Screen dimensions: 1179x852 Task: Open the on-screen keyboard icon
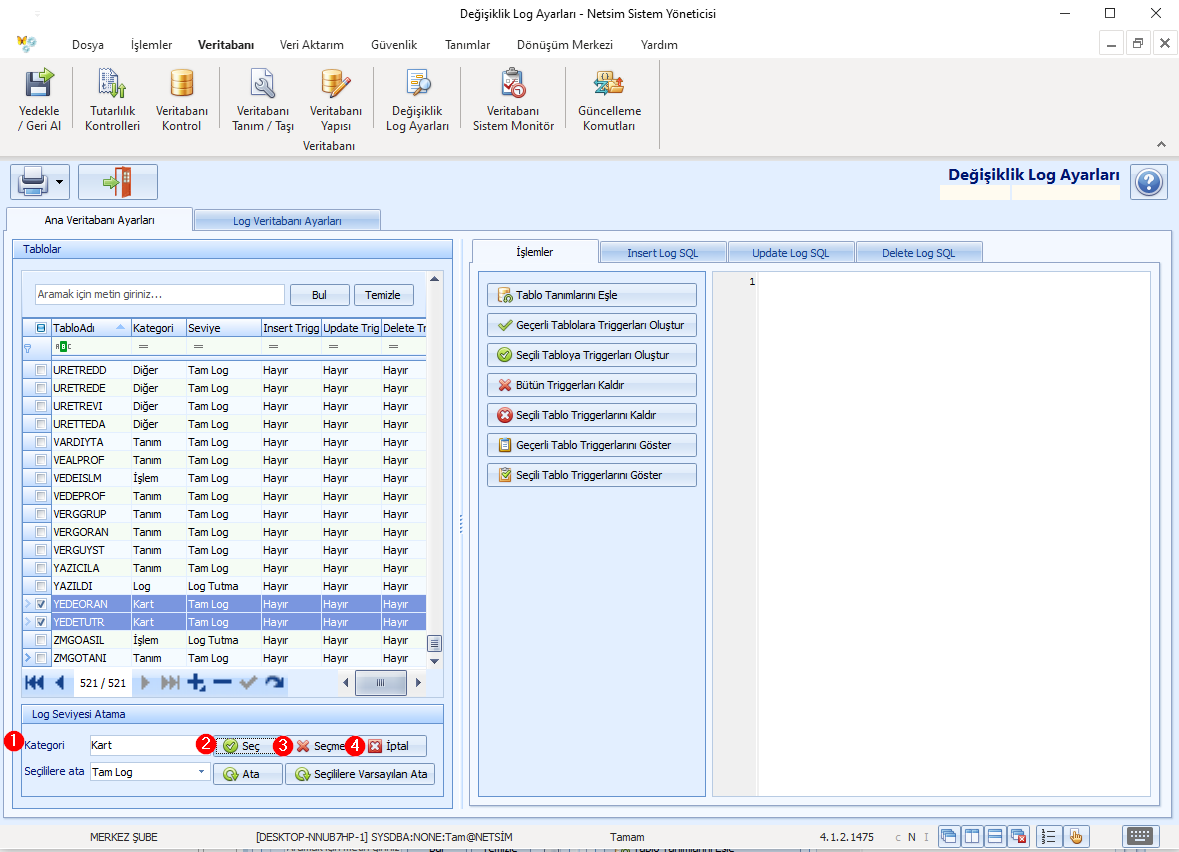pyautogui.click(x=1140, y=836)
